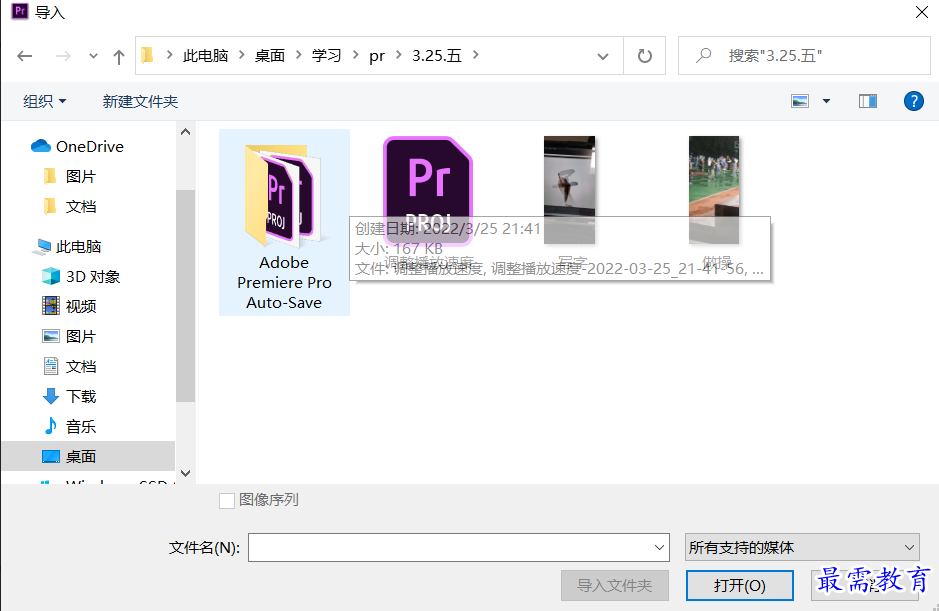Open 图片 under 此电脑
939x611 pixels.
[x=81, y=336]
